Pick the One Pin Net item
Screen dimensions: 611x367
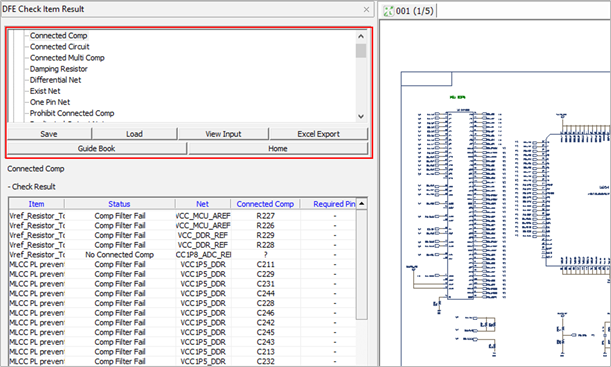[50, 102]
